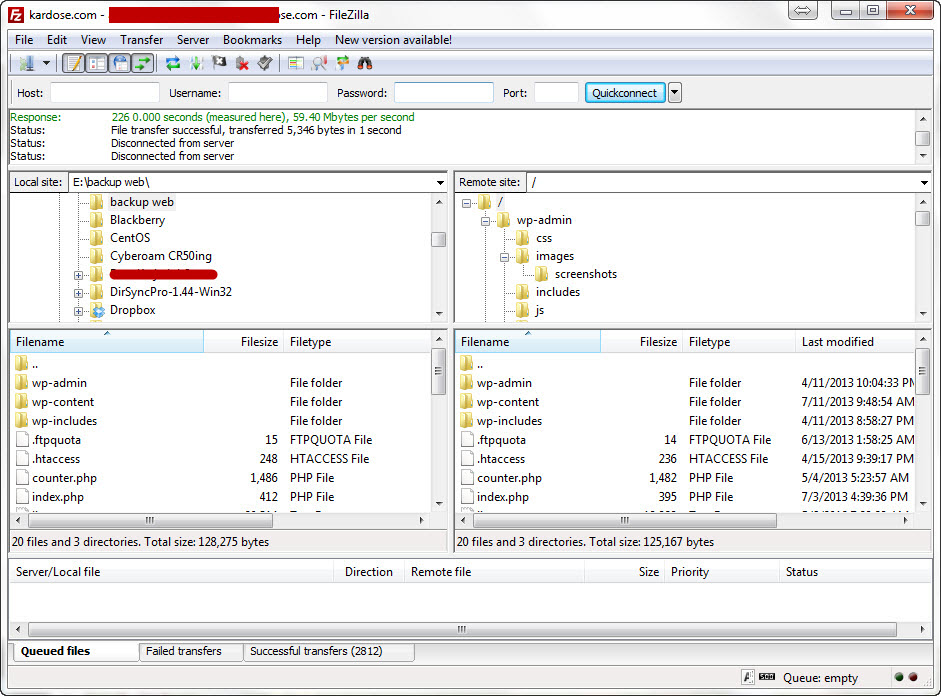
Task: Select local wp-content folder
Action: 62,402
